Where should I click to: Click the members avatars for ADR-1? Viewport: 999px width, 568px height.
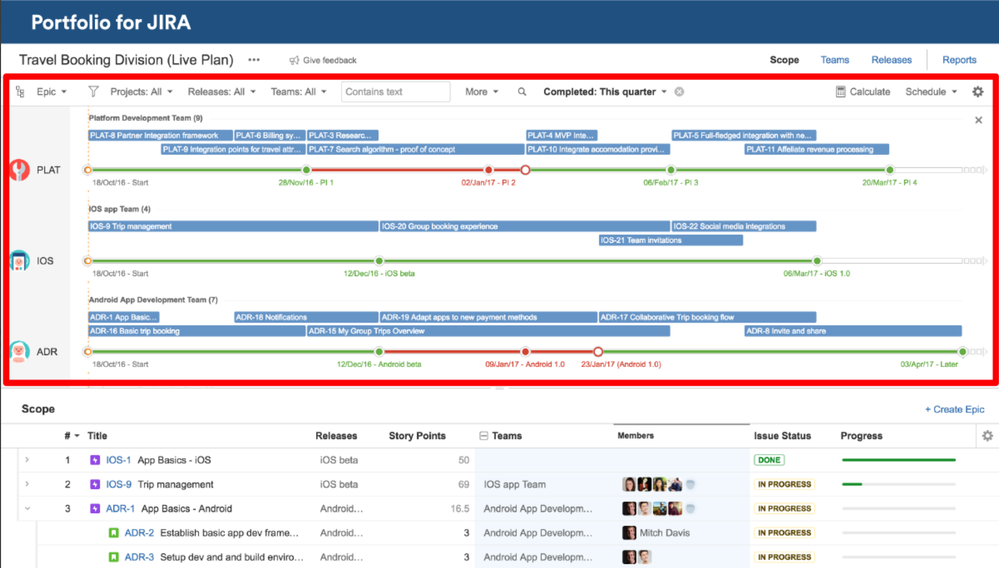point(658,508)
